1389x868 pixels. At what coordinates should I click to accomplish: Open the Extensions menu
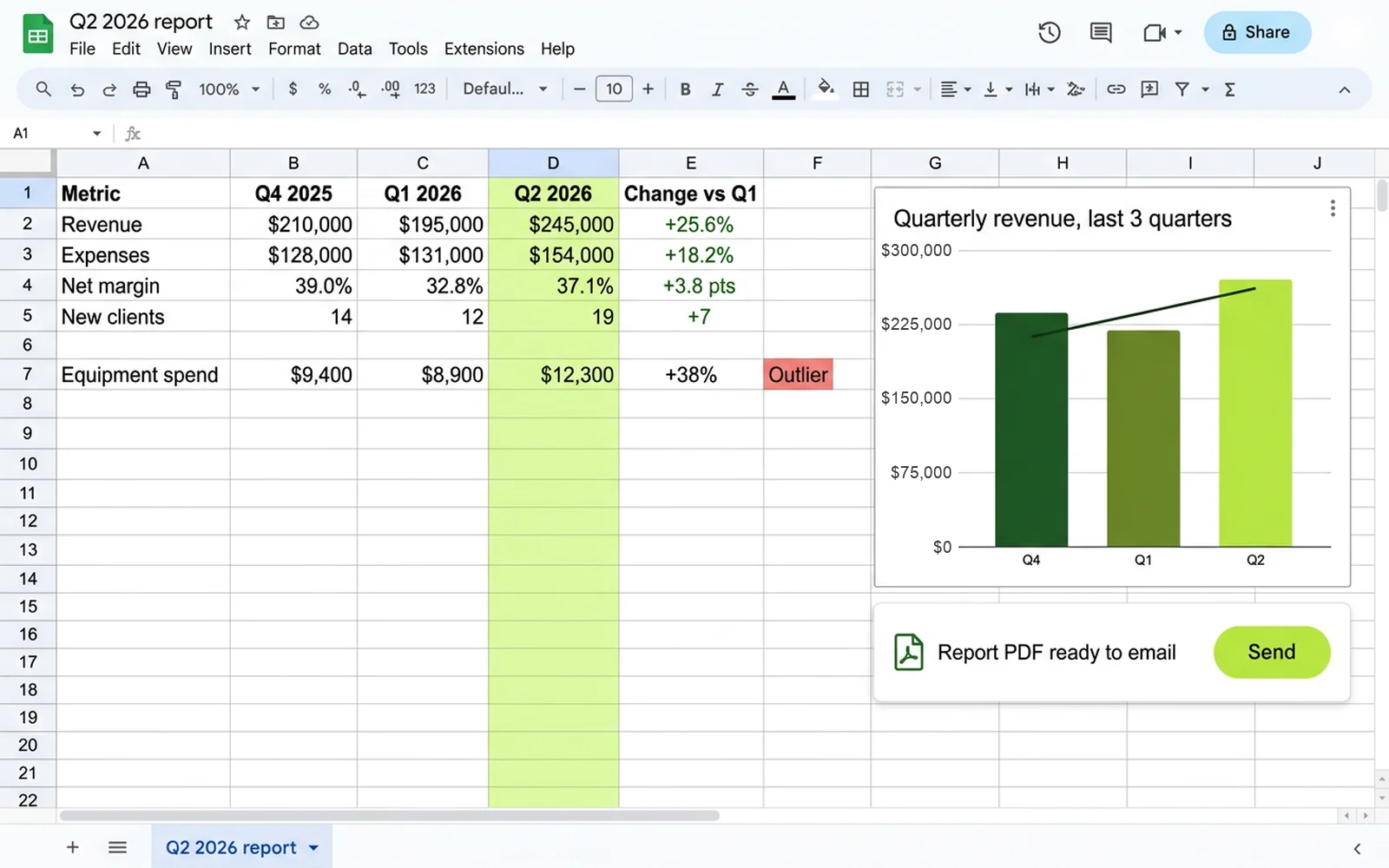[x=484, y=49]
